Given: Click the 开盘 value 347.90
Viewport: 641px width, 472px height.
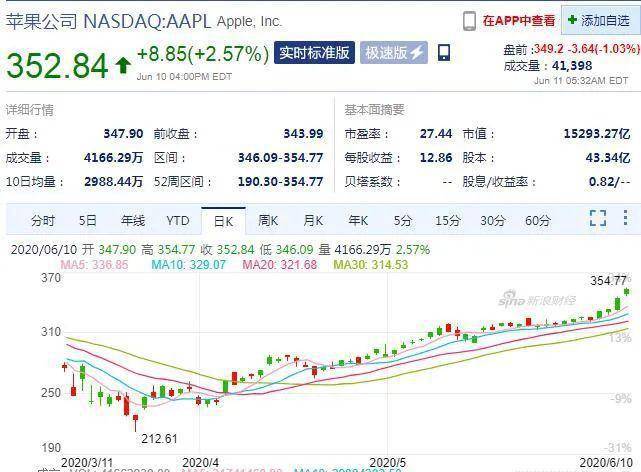Looking at the screenshot, I should pyautogui.click(x=123, y=134).
